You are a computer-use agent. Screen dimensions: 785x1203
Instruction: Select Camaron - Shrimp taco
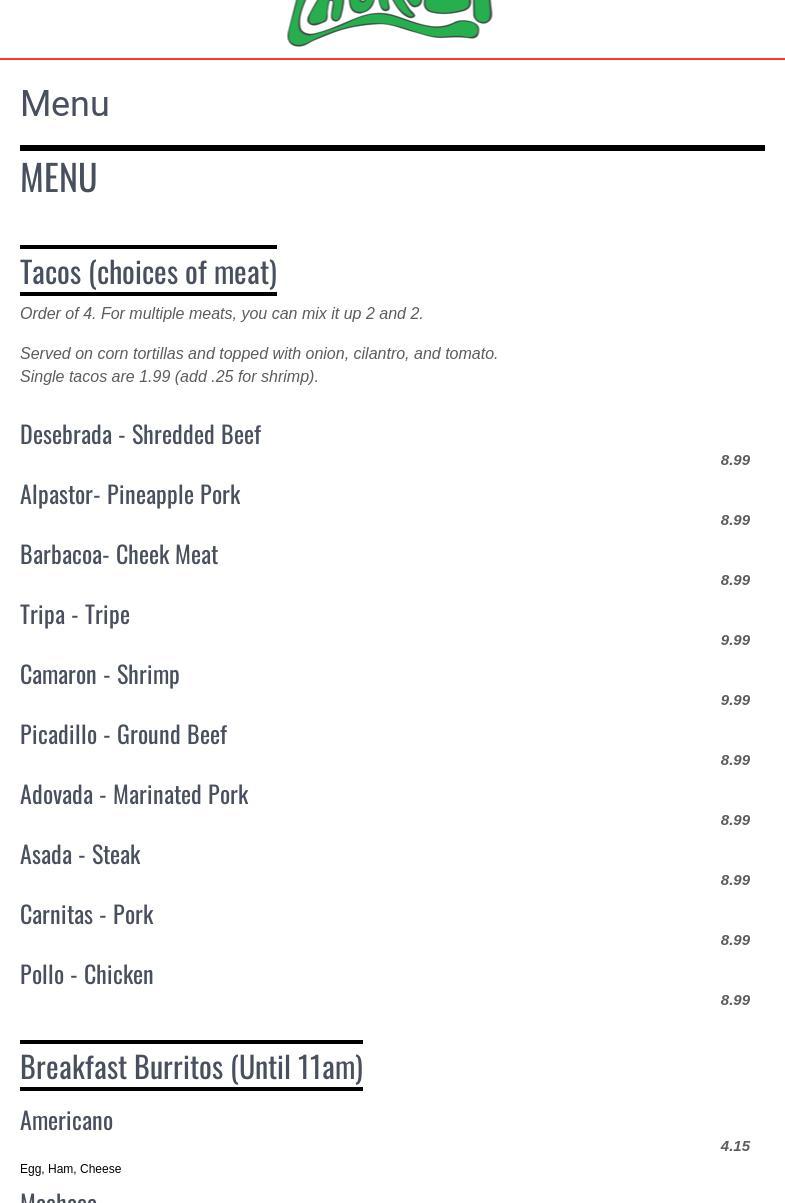[100, 674]
